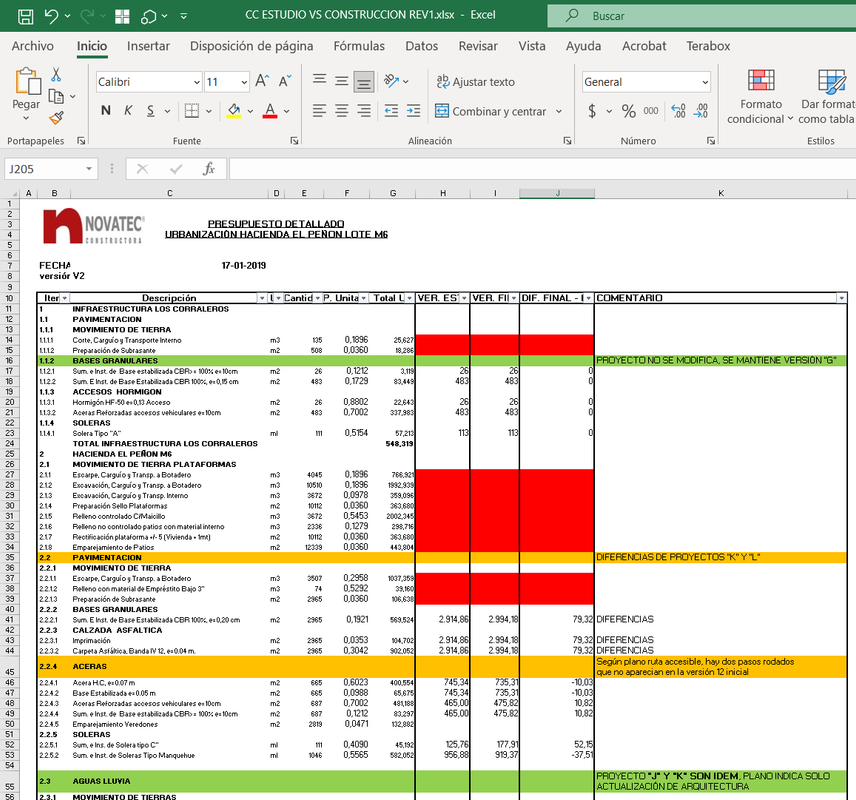Viewport: 856px width, 800px height.
Task: Apply yellow fill color bucket
Action: coord(234,111)
